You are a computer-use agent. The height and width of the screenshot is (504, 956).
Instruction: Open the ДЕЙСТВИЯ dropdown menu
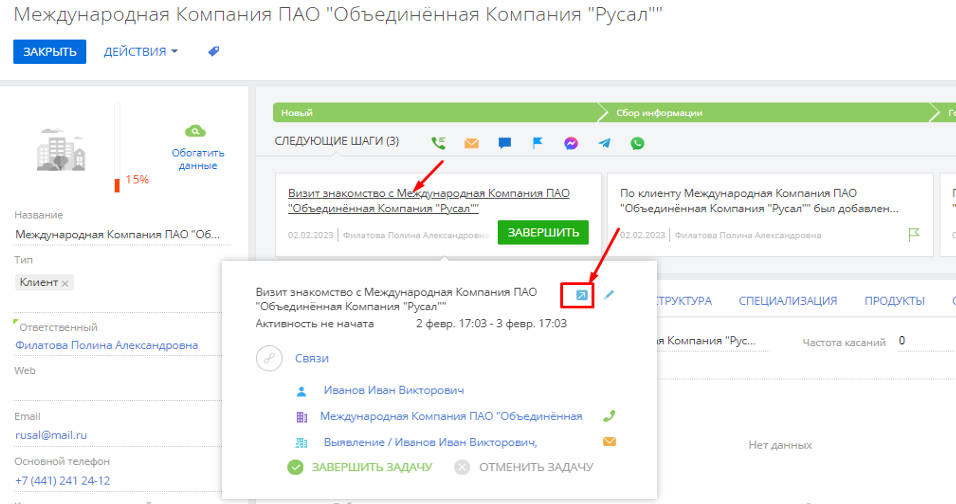(140, 52)
